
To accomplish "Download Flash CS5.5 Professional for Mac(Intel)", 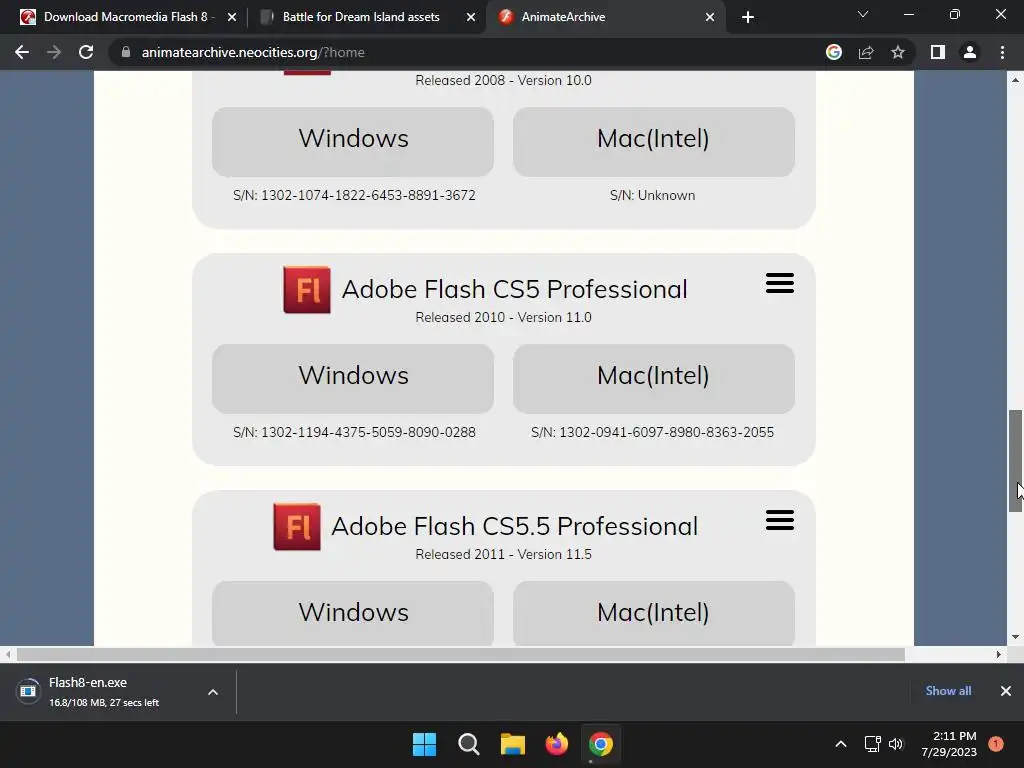I will [654, 613].
